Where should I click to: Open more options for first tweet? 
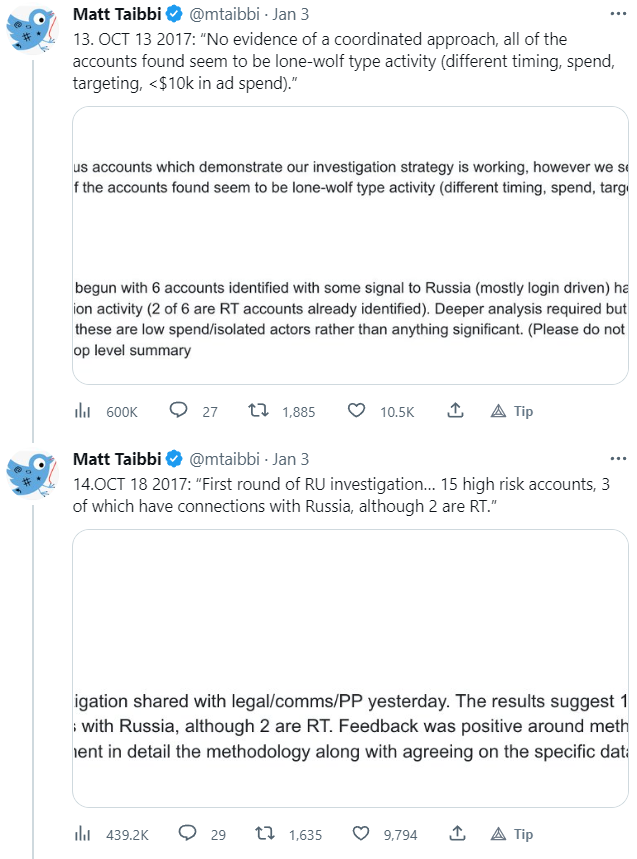tap(619, 14)
